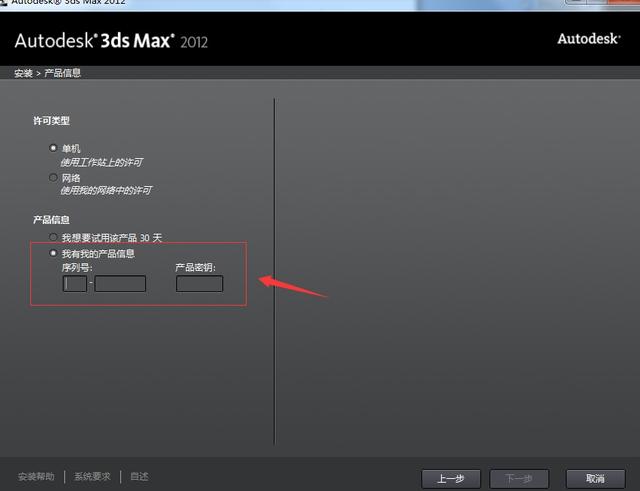This screenshot has width=640, height=491.
Task: Click the second longer serial number field
Action: pos(120,284)
